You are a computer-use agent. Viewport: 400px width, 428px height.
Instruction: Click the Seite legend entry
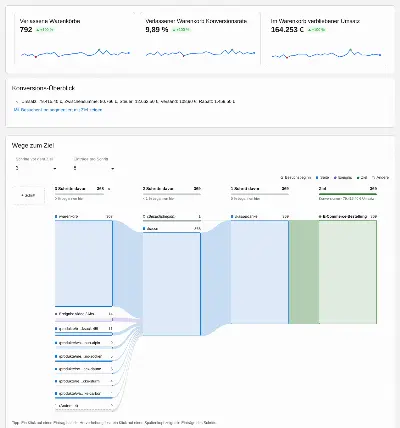[x=323, y=178]
